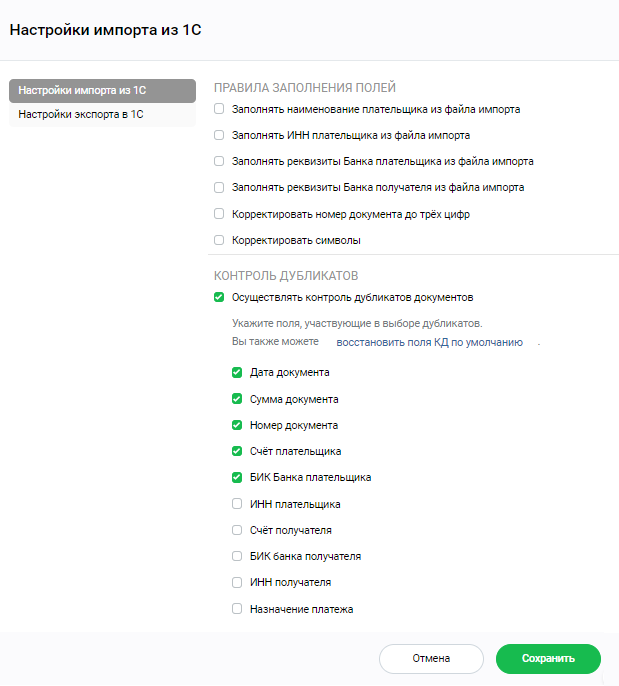Select 'Настройки импорта из 1С' sidebar tab
This screenshot has width=619, height=686.
pyautogui.click(x=102, y=91)
